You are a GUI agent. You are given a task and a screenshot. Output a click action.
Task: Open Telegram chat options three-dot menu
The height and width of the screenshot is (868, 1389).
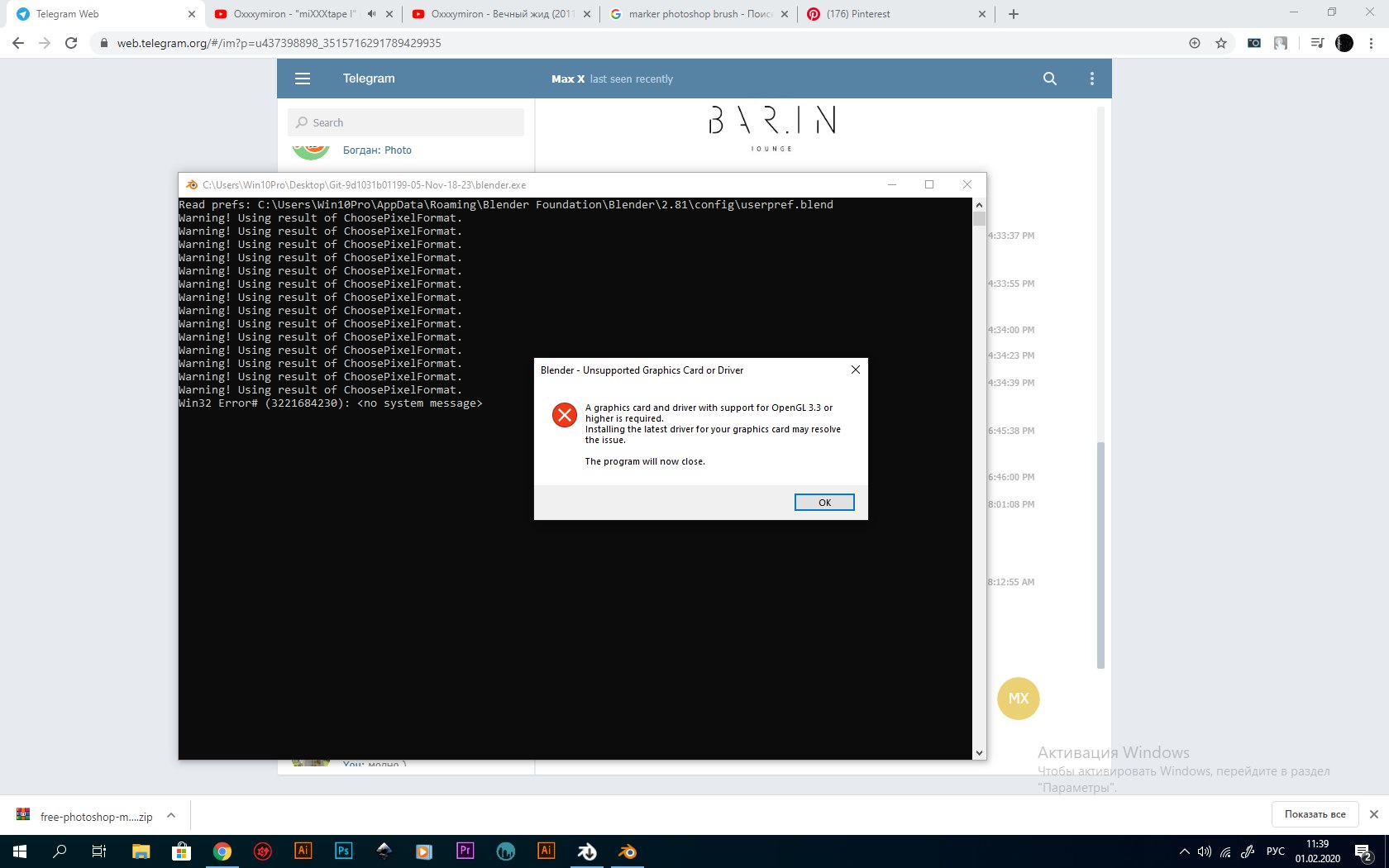coord(1092,79)
